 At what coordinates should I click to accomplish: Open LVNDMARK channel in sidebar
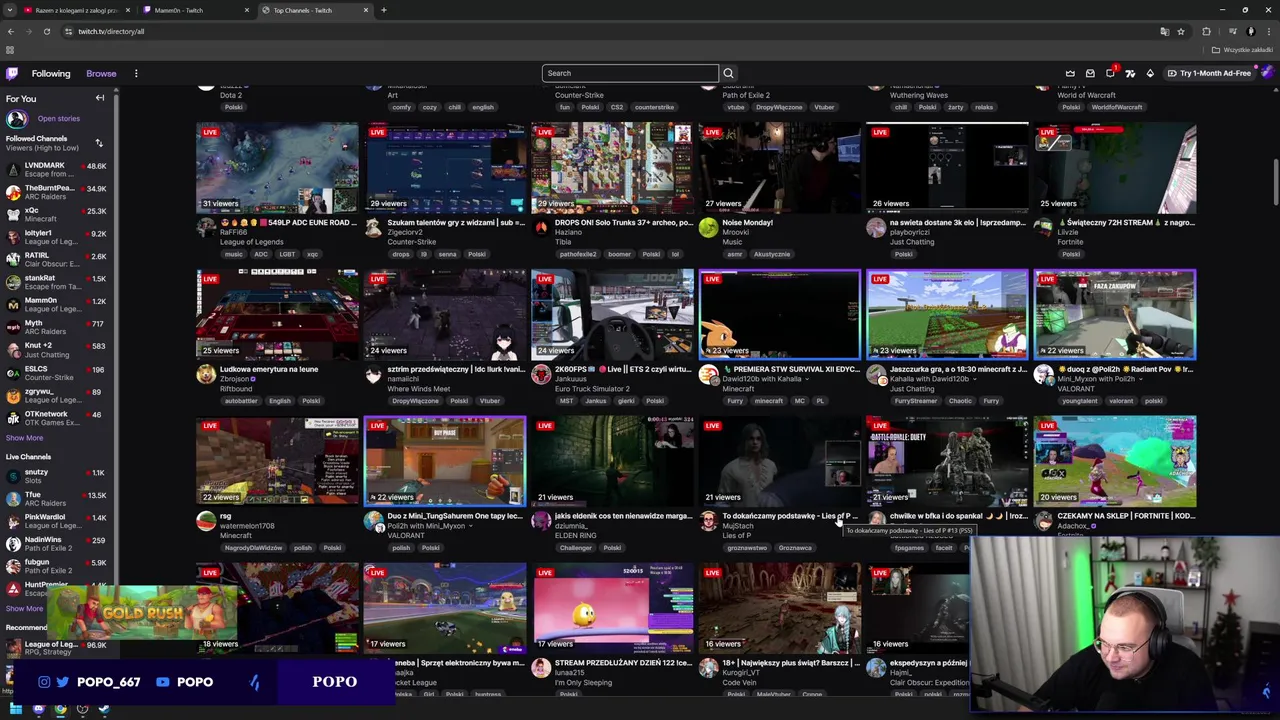tap(57, 169)
